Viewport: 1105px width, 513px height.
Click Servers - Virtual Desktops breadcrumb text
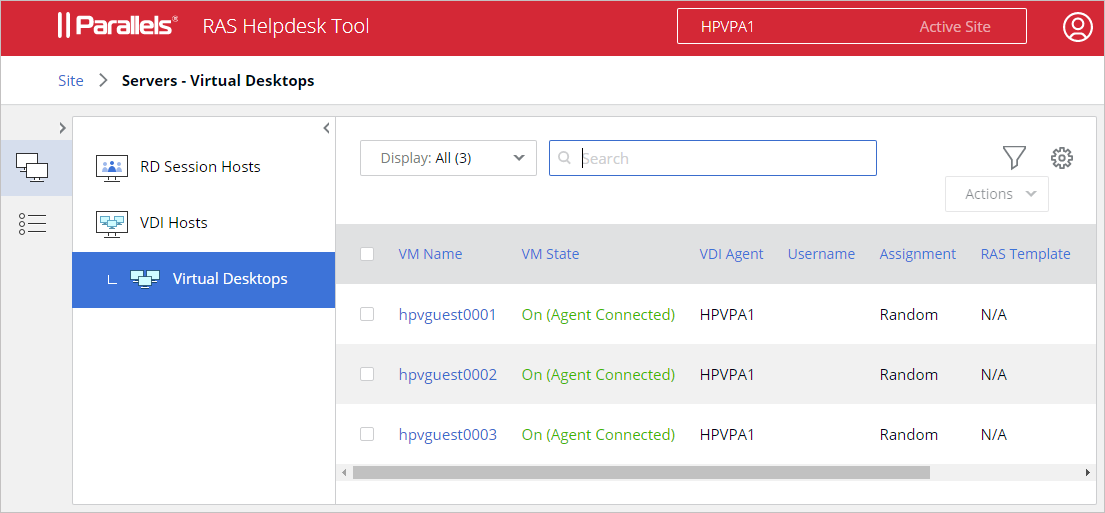tap(218, 80)
